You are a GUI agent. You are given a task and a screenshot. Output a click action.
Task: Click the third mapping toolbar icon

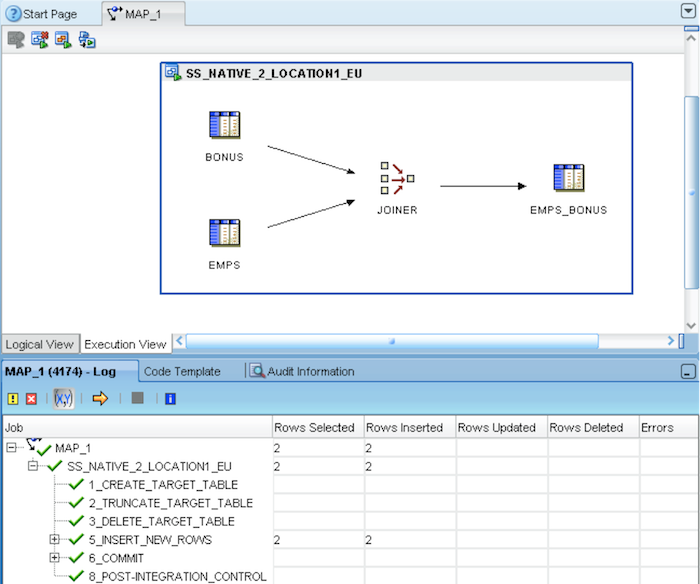(63, 40)
